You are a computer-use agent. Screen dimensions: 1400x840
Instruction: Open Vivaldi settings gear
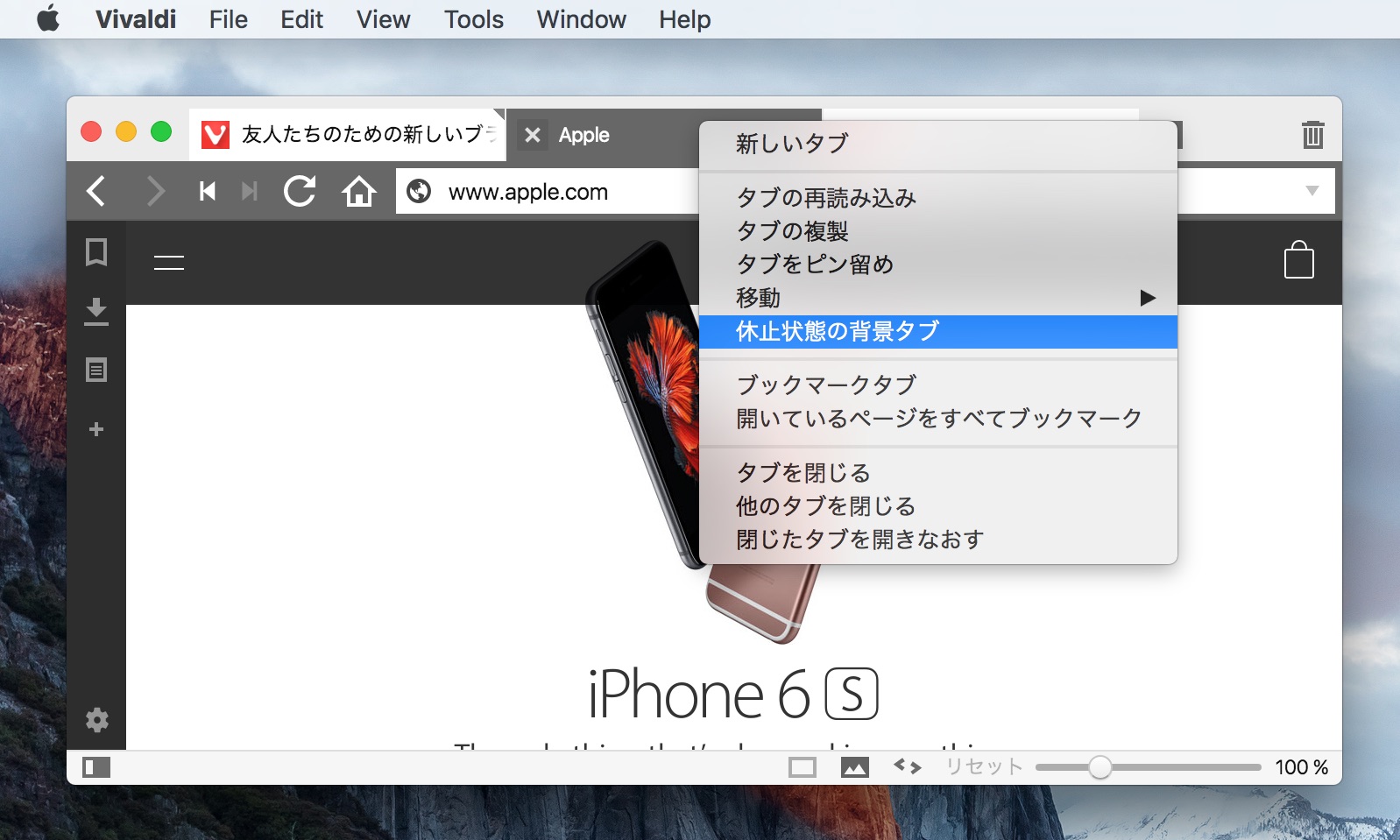click(x=96, y=720)
